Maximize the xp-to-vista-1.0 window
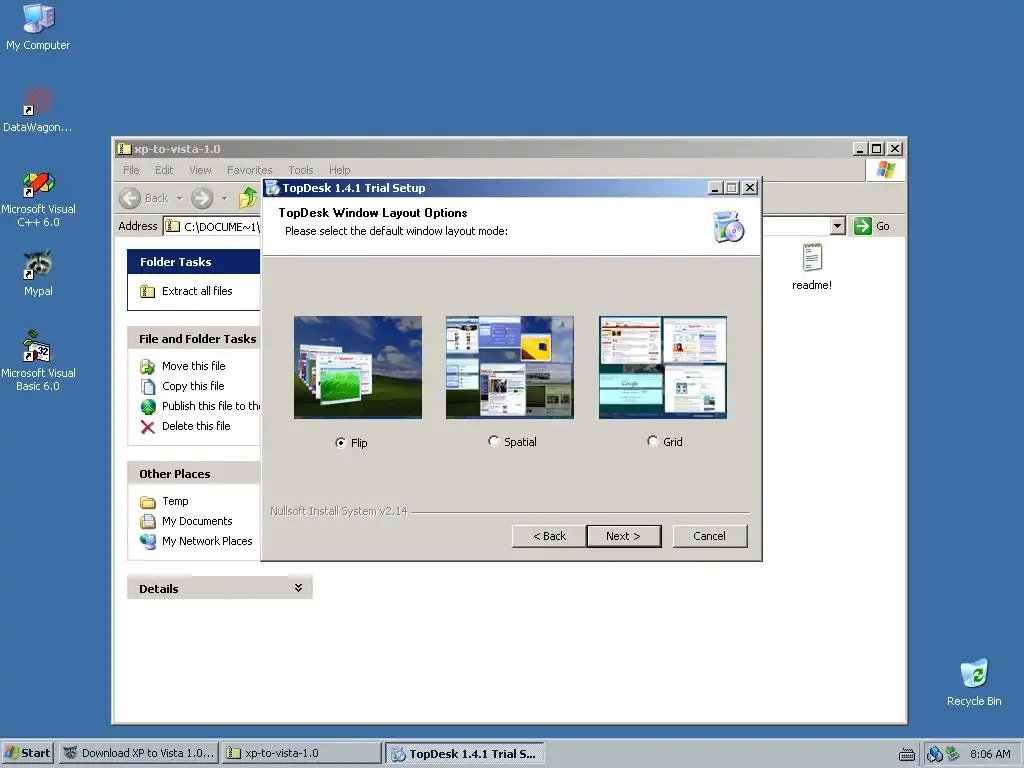 click(877, 149)
